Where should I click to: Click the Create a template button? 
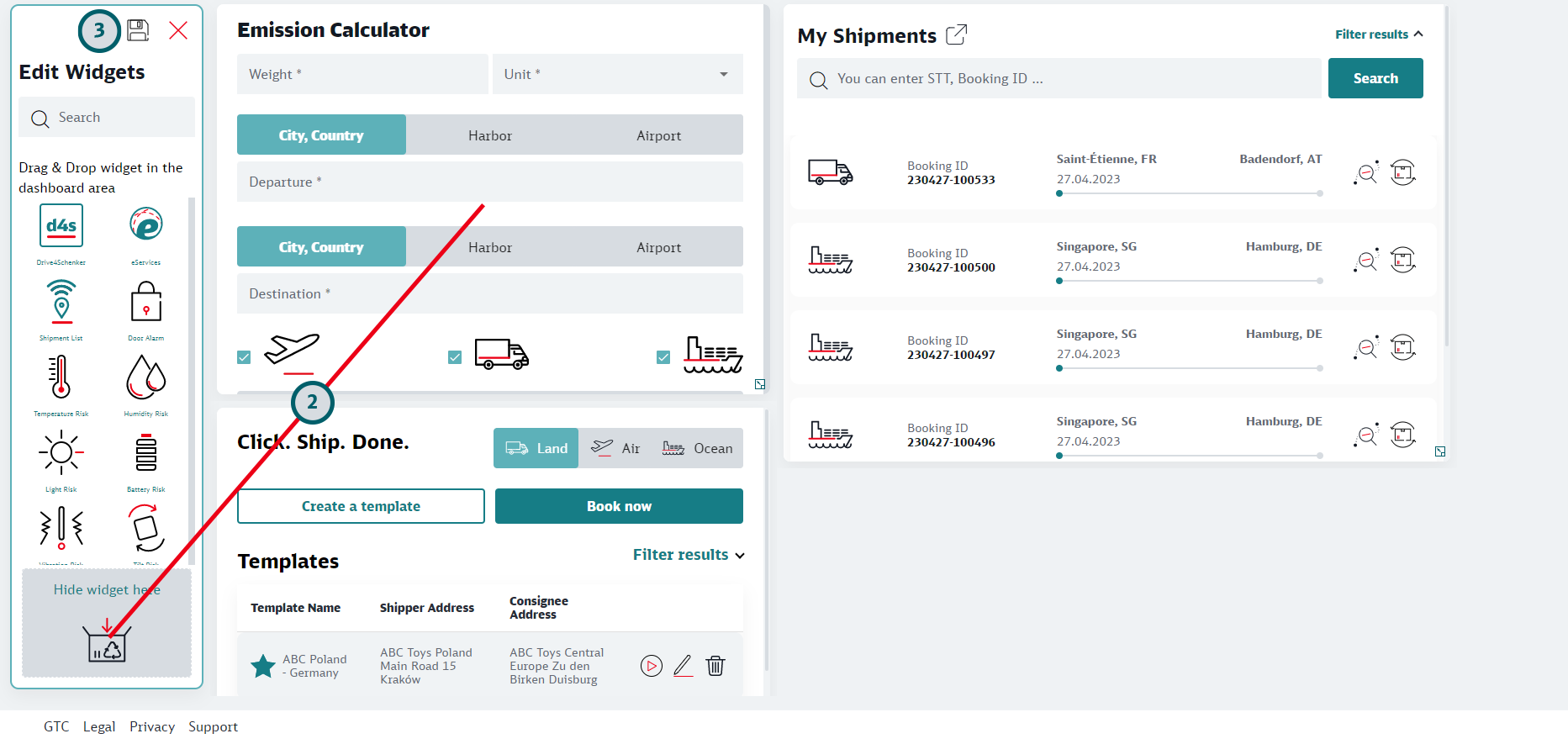pos(361,506)
